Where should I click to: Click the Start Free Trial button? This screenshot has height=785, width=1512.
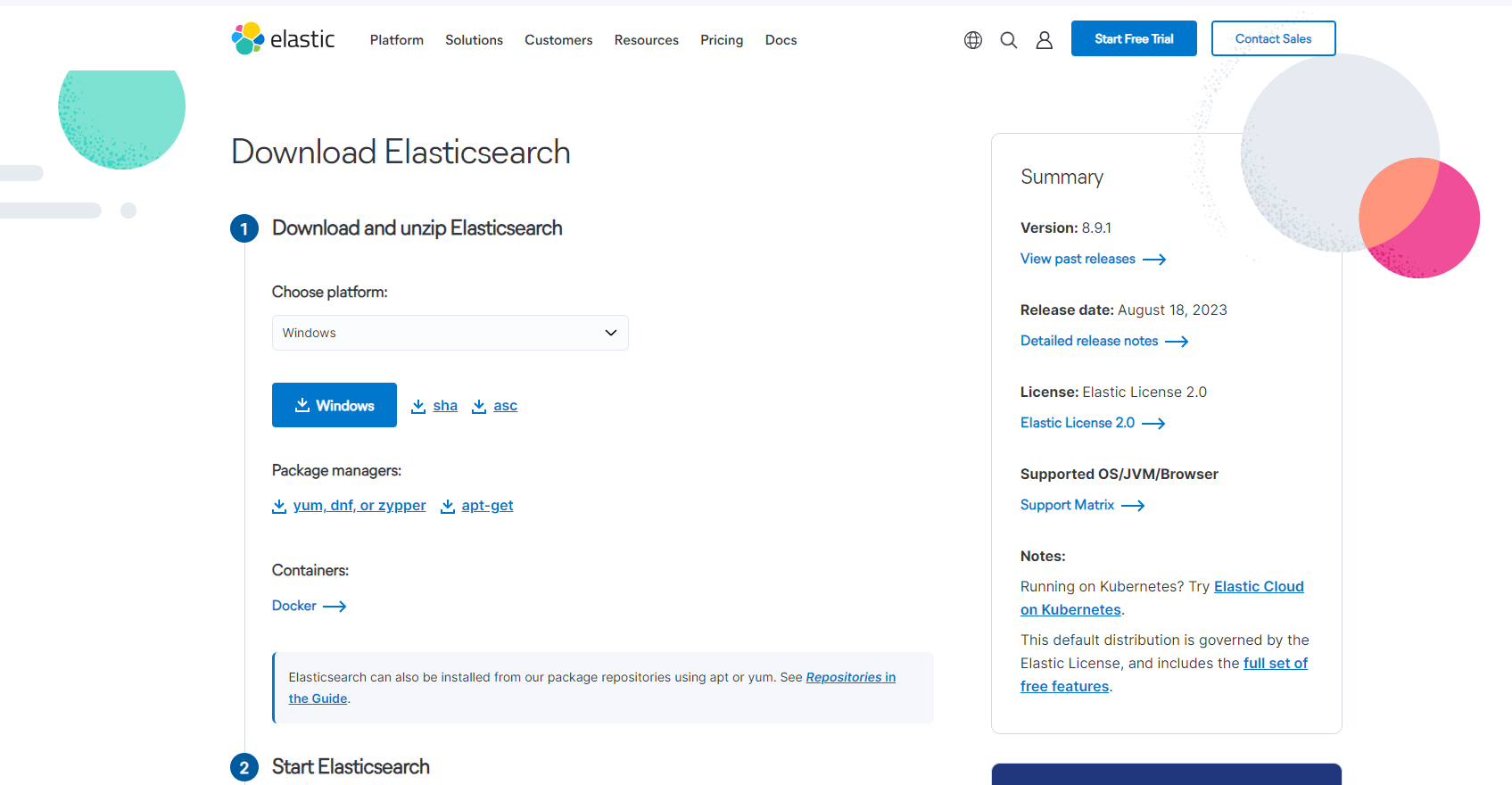point(1134,38)
